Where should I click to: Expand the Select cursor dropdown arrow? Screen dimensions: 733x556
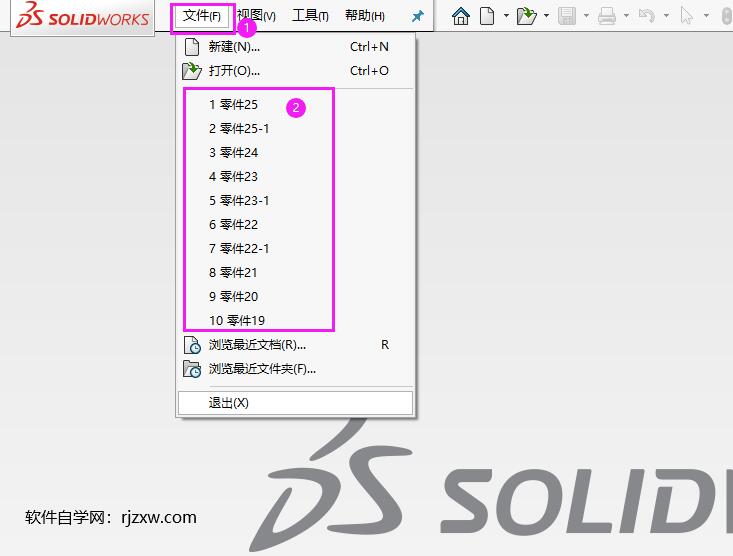click(x=706, y=16)
